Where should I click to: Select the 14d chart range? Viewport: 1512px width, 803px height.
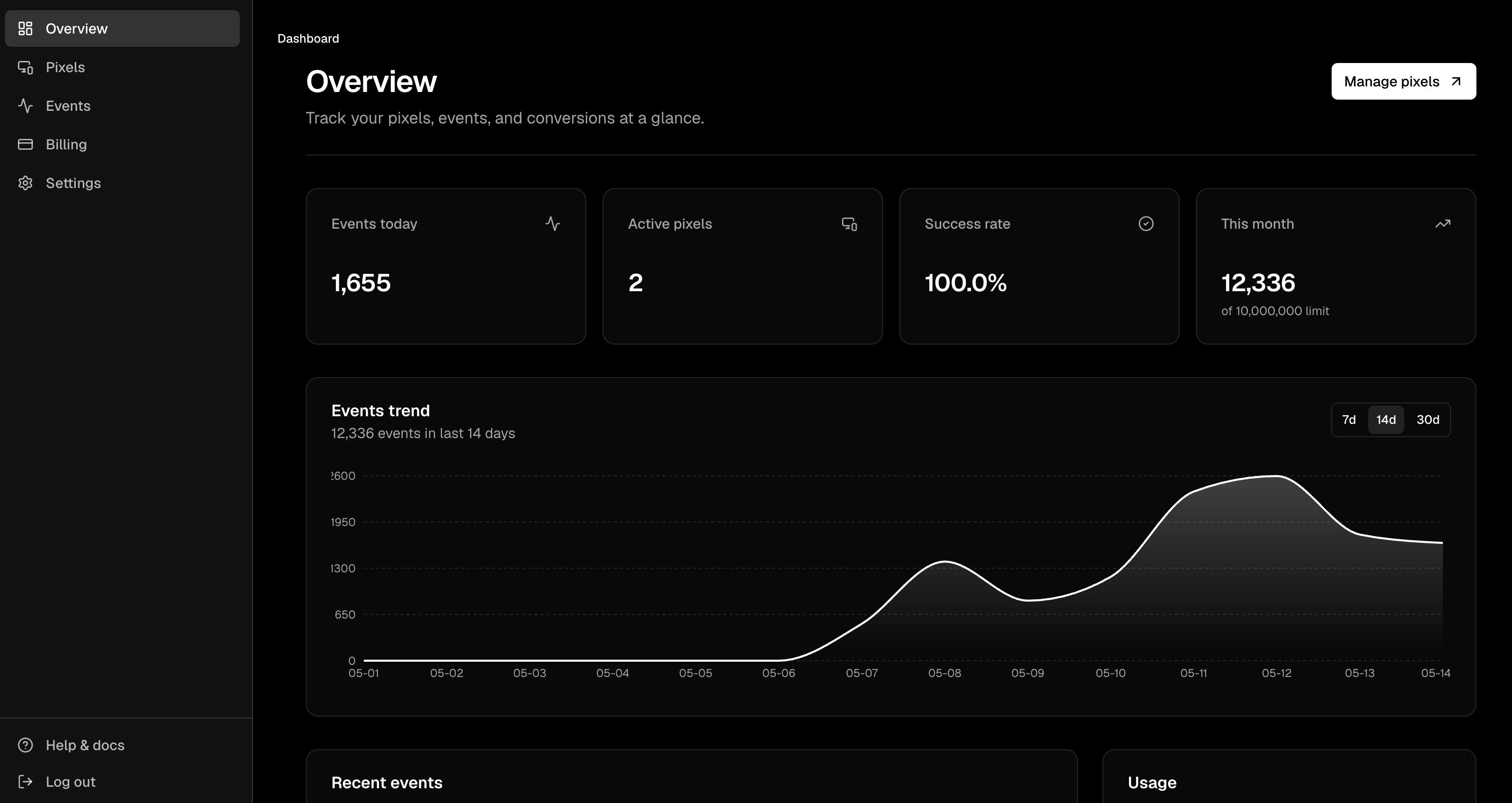(x=1386, y=419)
